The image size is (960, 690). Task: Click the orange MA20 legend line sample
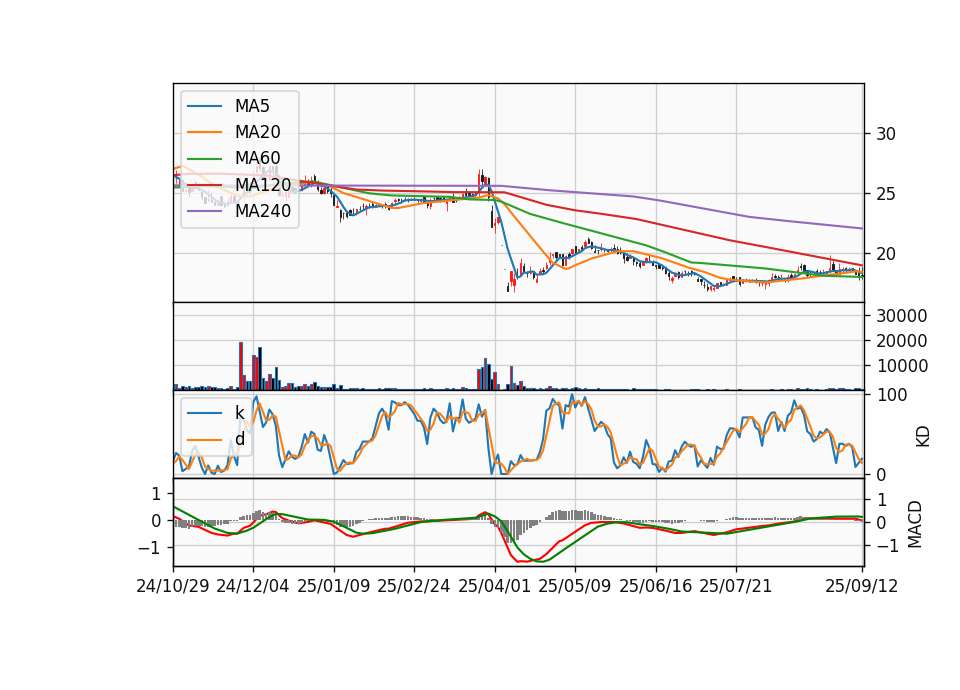click(204, 132)
